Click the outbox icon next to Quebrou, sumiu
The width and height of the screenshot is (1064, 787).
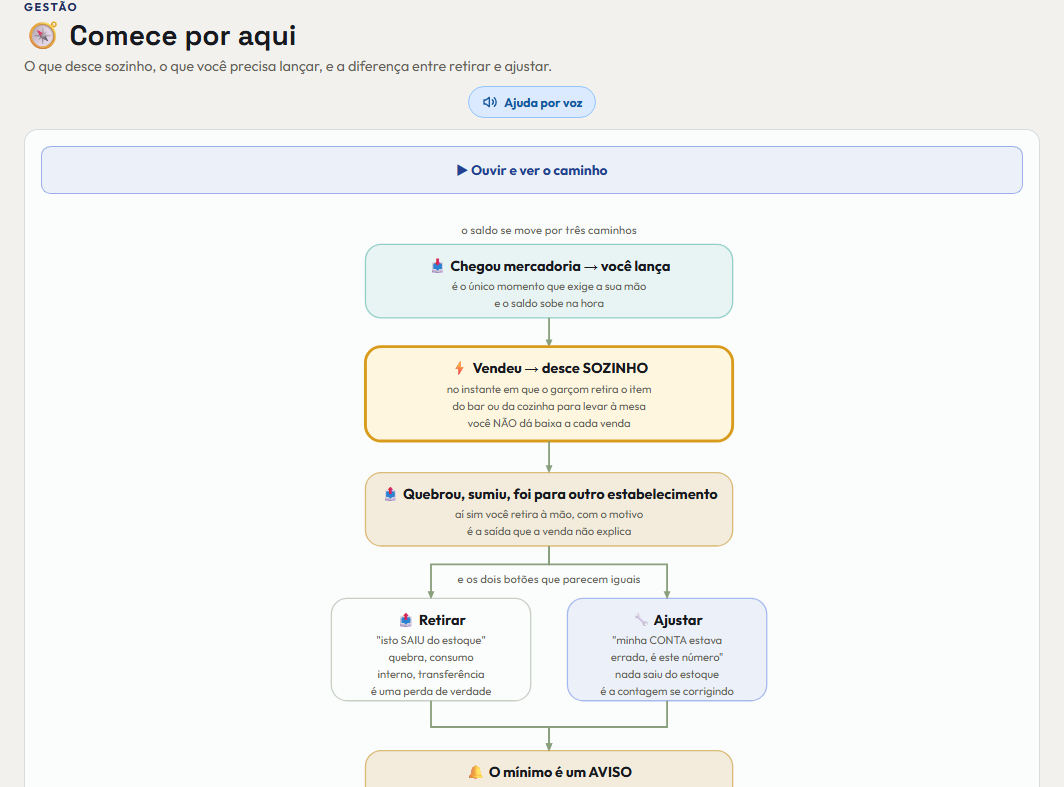coord(390,494)
